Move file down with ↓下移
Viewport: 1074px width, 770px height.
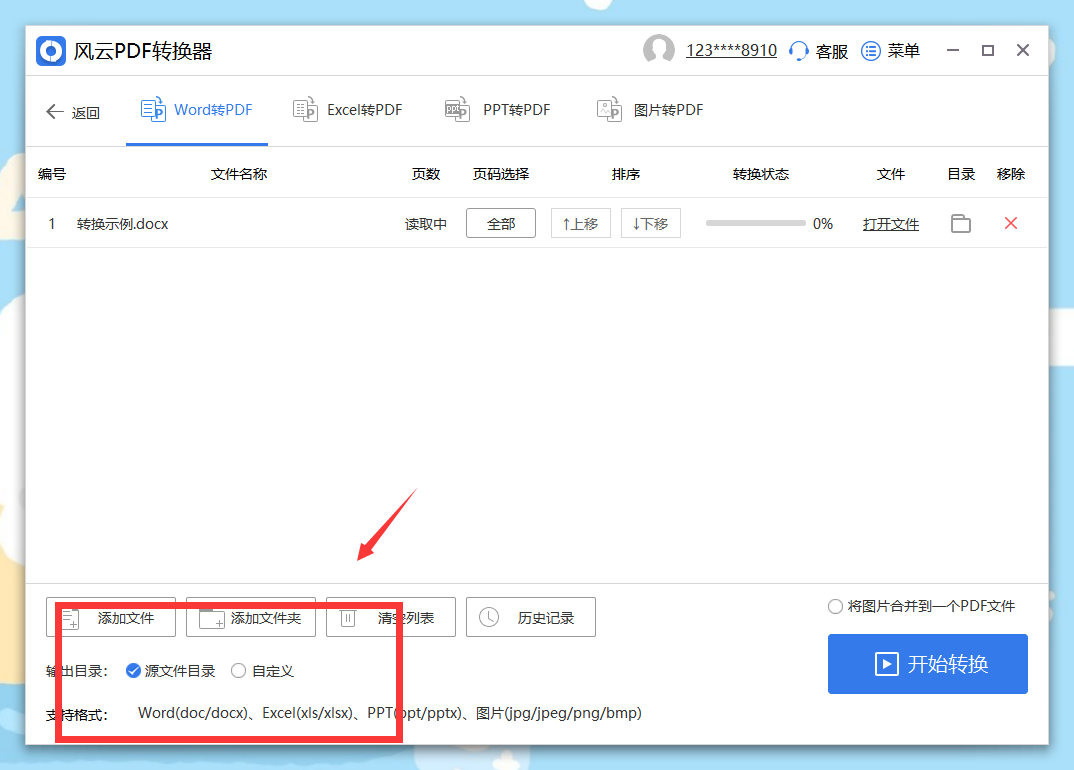pos(651,223)
